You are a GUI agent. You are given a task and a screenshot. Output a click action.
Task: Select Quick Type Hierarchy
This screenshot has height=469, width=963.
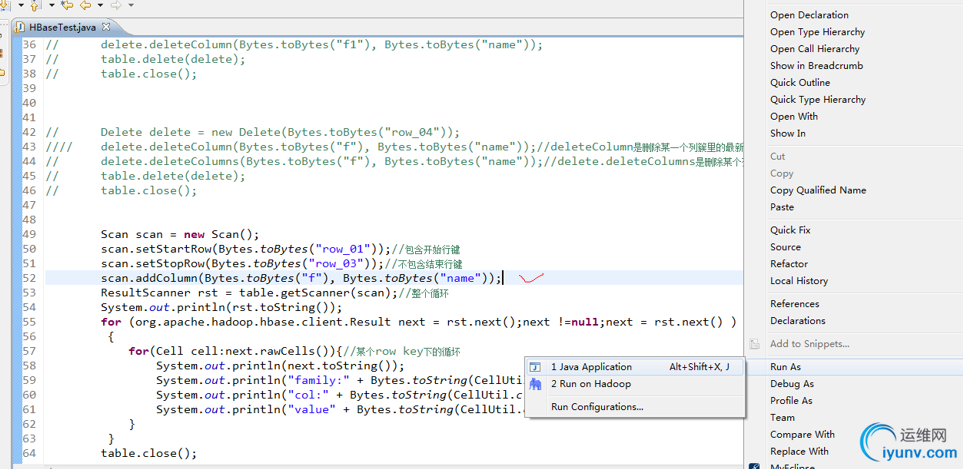[818, 99]
